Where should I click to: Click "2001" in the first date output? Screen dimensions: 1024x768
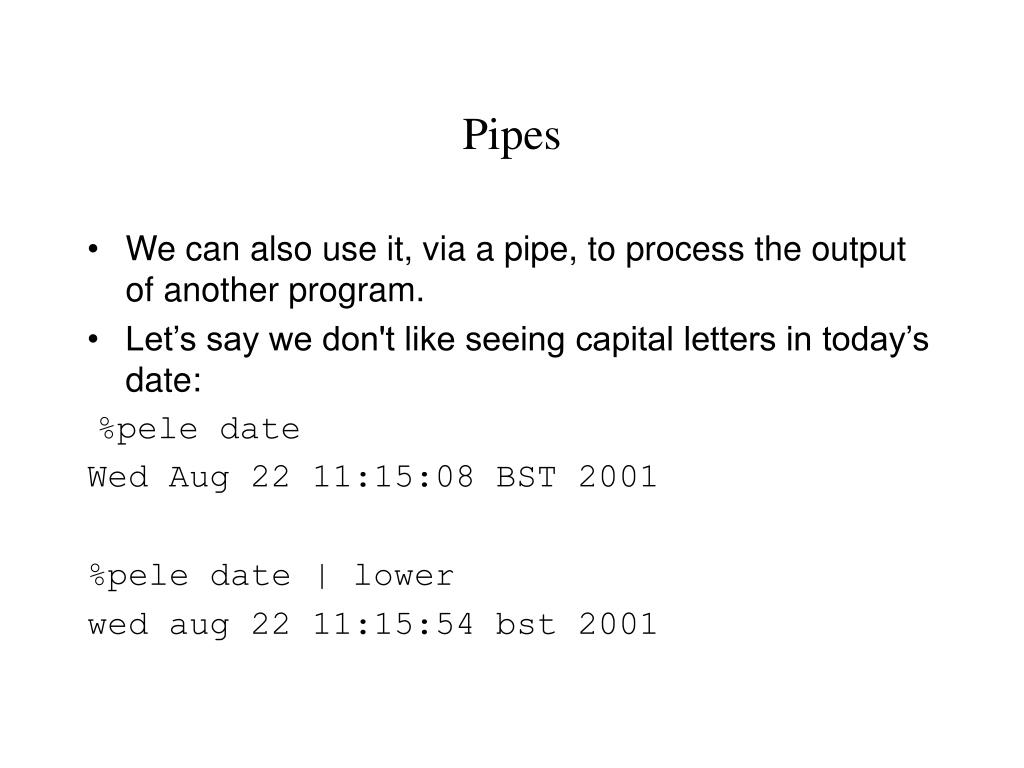618,477
